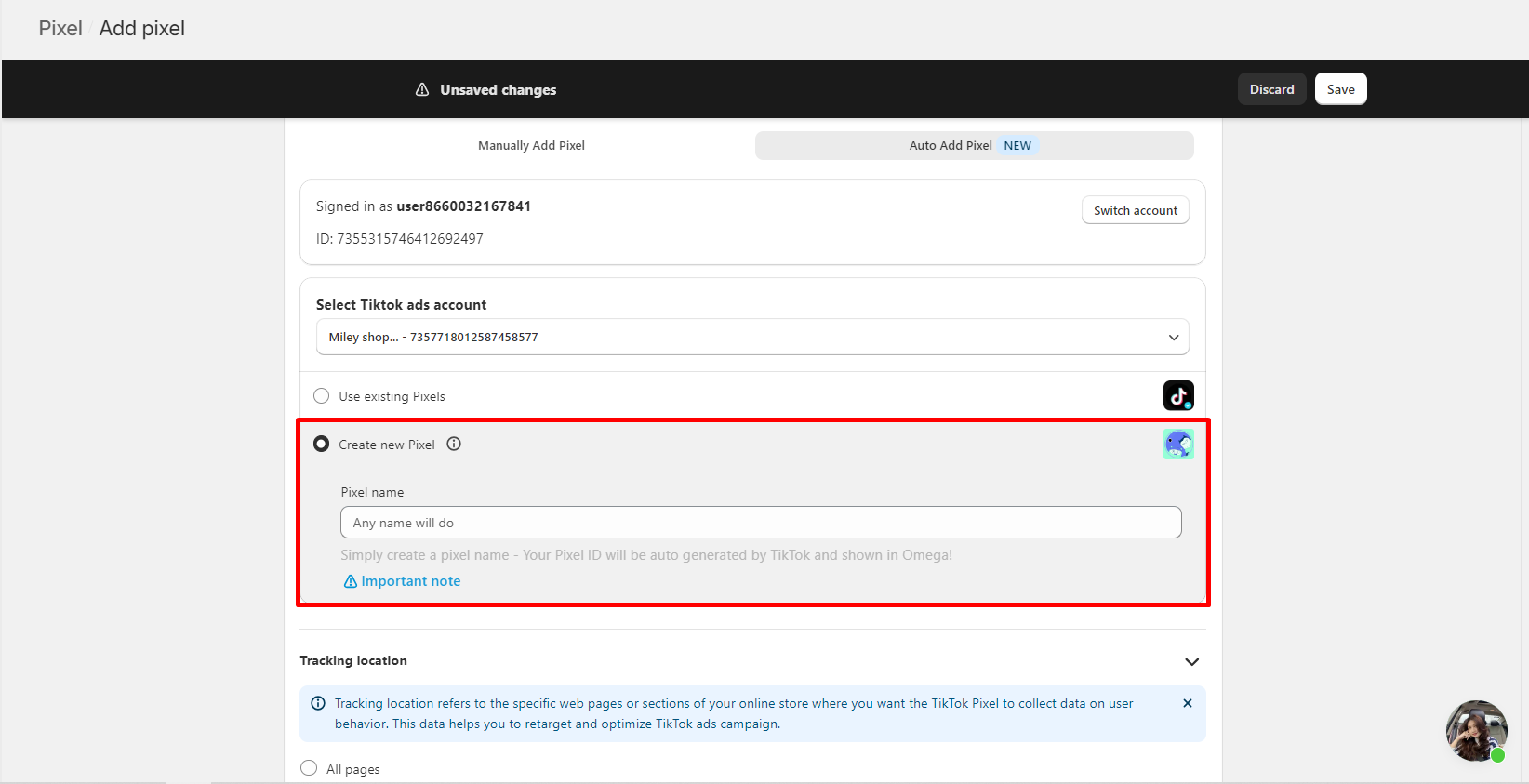Switch to the Auto Add Pixel tab
1529x784 pixels.
(x=973, y=146)
